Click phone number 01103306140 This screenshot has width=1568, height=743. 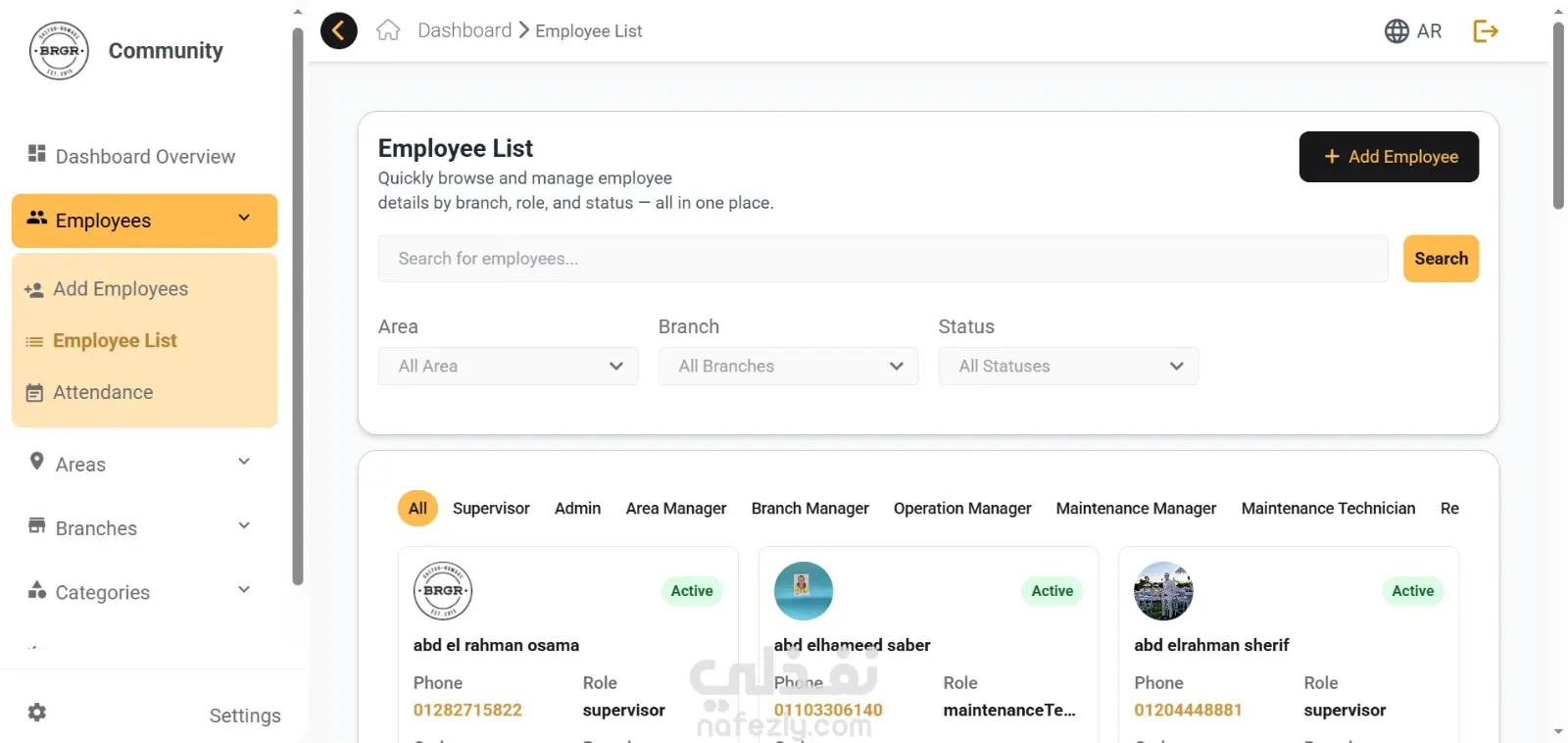(828, 711)
